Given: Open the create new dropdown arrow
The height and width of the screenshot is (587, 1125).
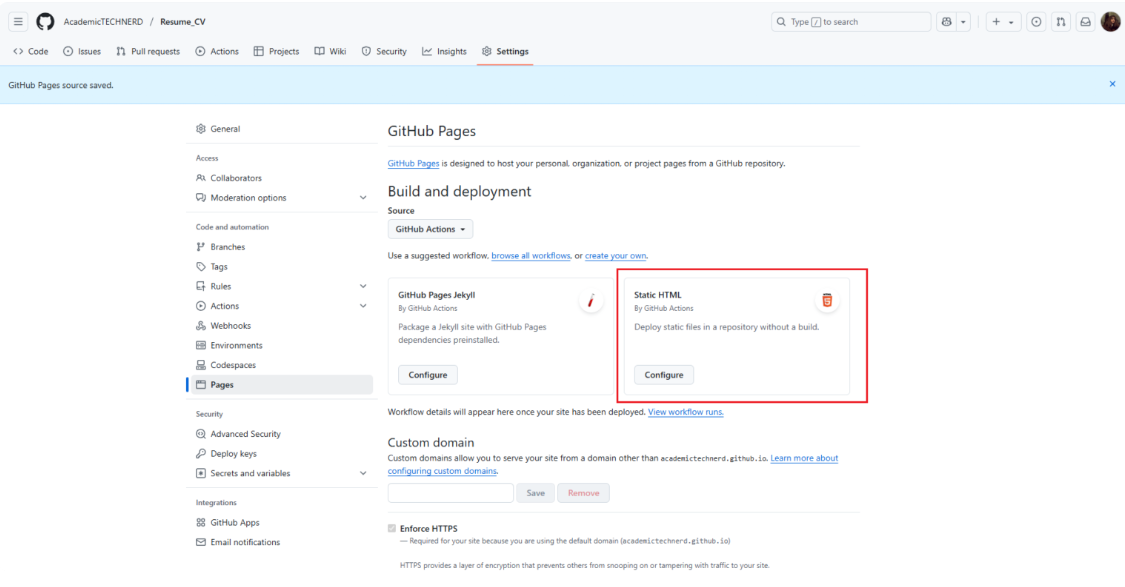Looking at the screenshot, I should point(1012,22).
